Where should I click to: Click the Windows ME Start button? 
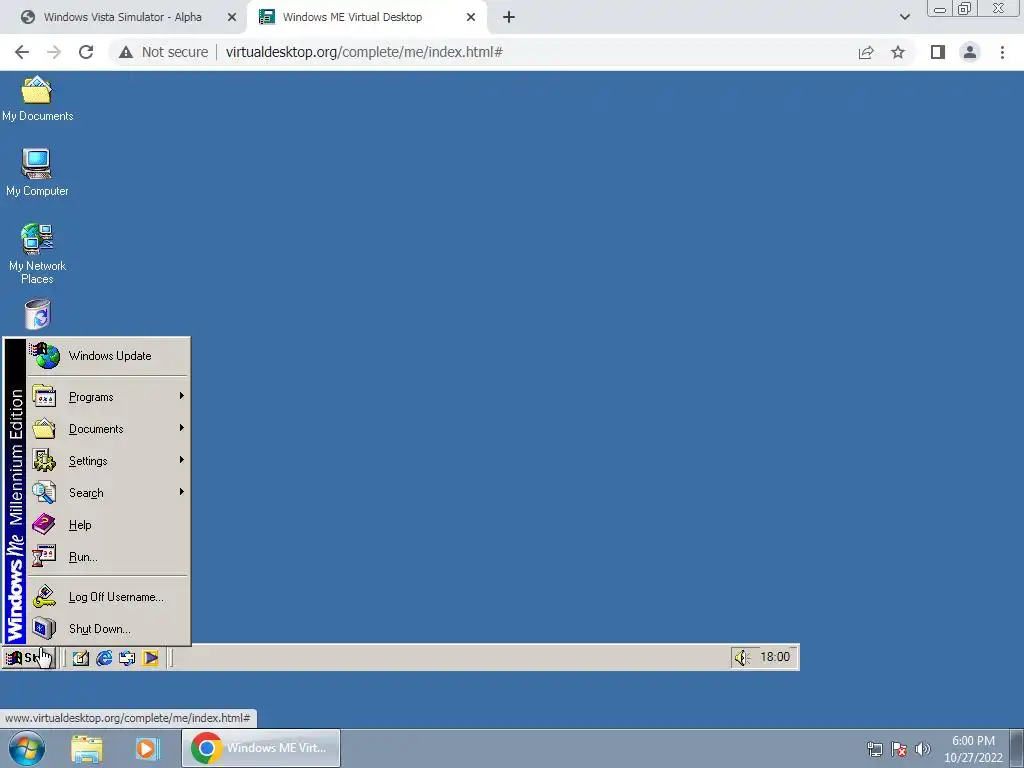point(29,658)
